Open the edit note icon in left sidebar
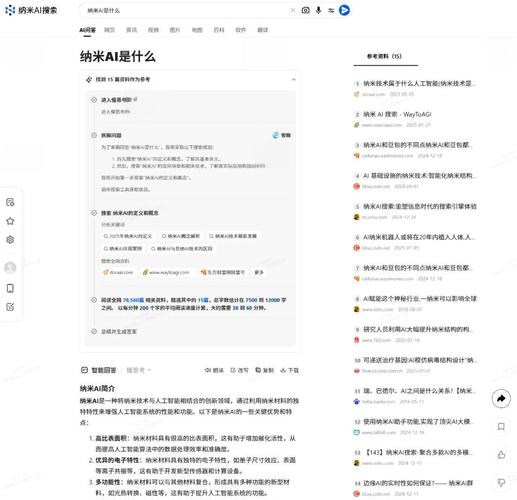Image resolution: width=517 pixels, height=500 pixels. pos(10,307)
